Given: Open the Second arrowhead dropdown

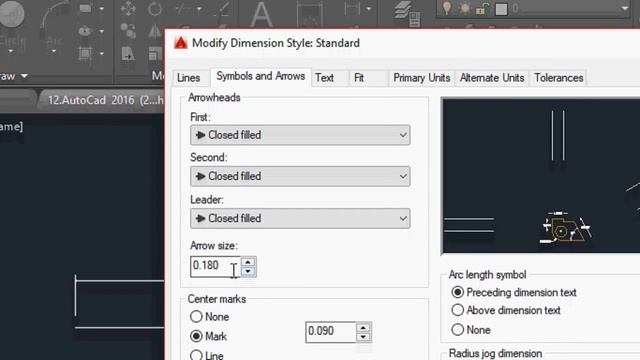Looking at the screenshot, I should pos(300,176).
